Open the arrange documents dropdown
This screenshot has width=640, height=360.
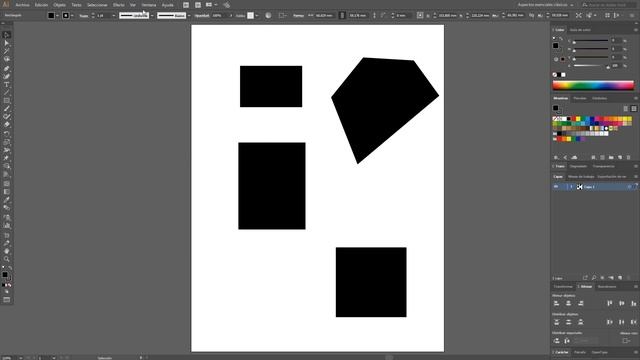[211, 5]
